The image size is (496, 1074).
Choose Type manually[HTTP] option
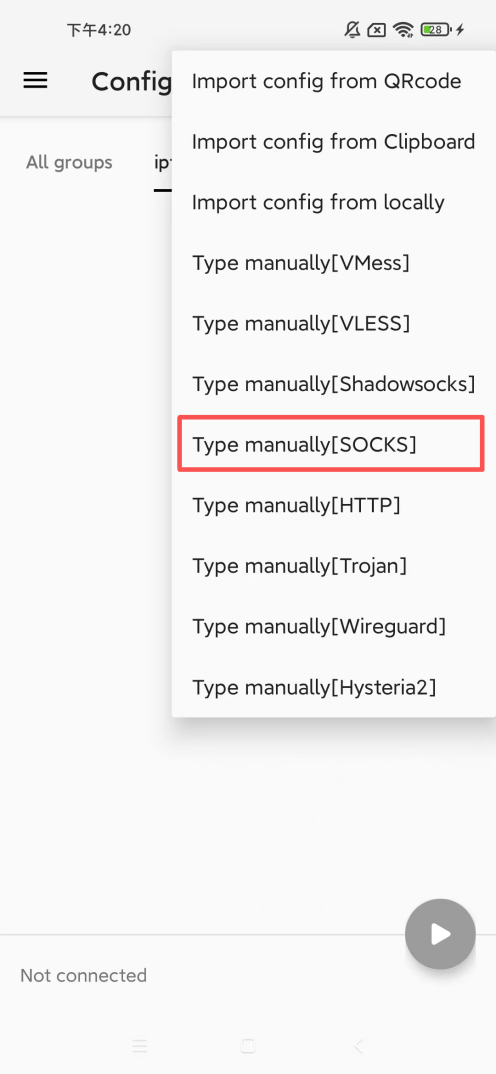tap(334, 505)
